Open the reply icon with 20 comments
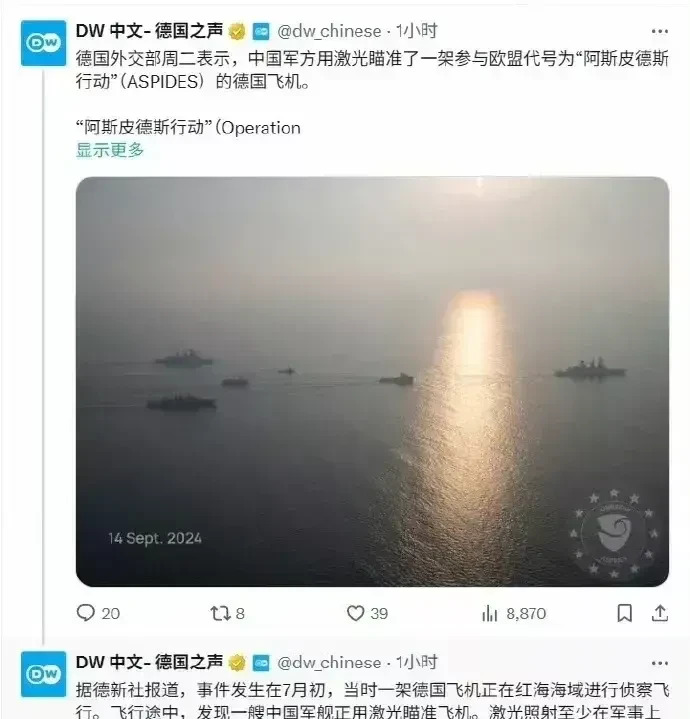This screenshot has width=690, height=719. [x=86, y=613]
